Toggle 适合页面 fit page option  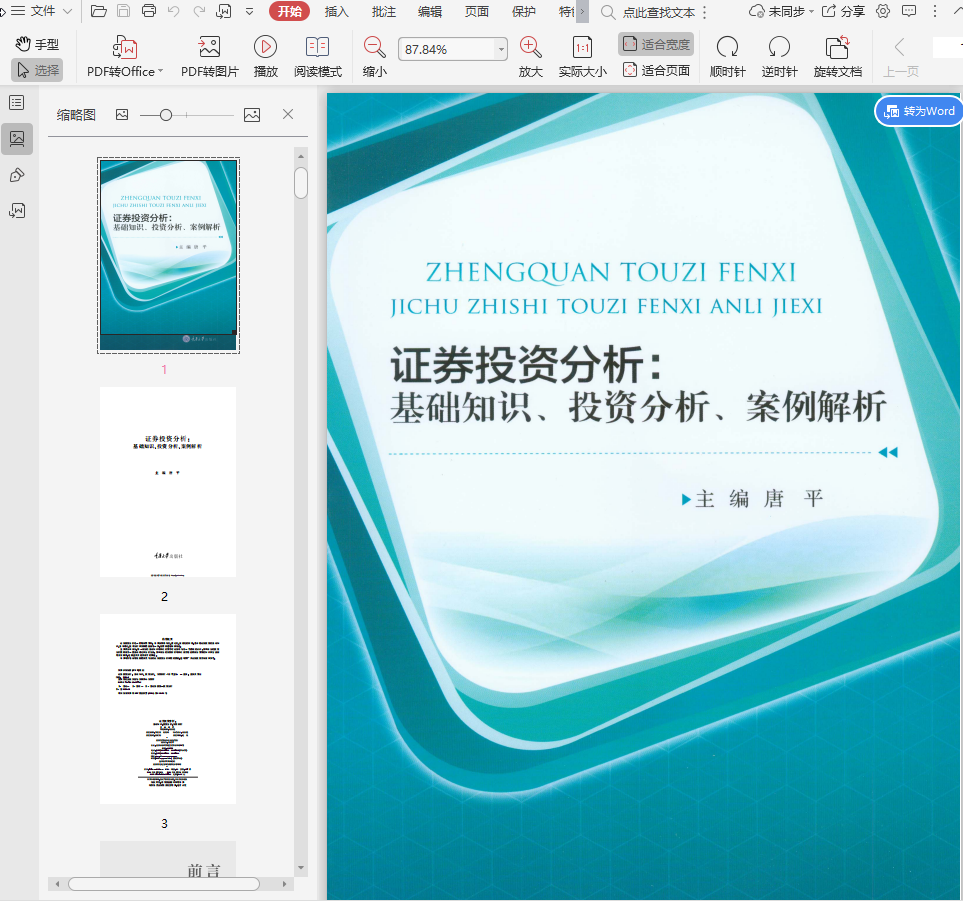pyautogui.click(x=656, y=70)
